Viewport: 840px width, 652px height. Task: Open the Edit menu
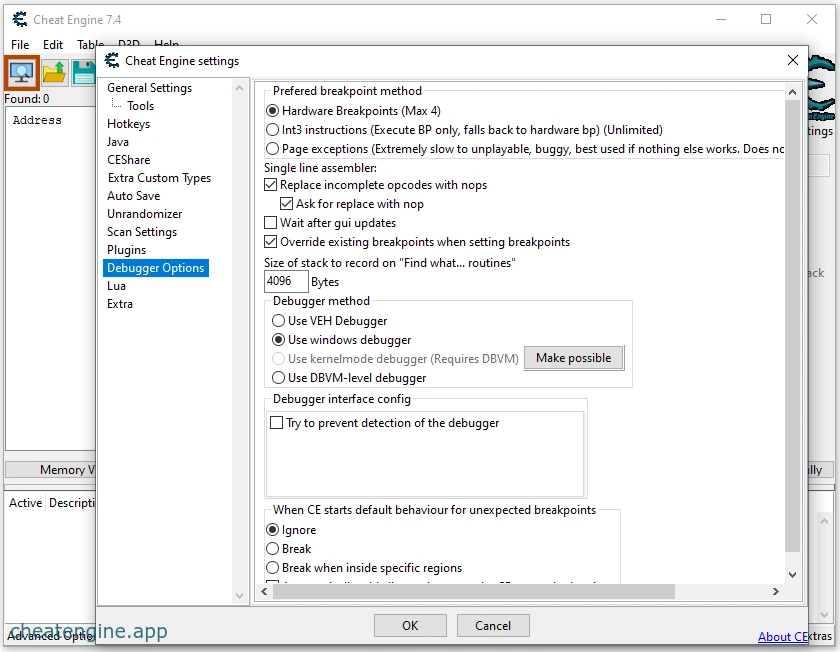point(53,44)
